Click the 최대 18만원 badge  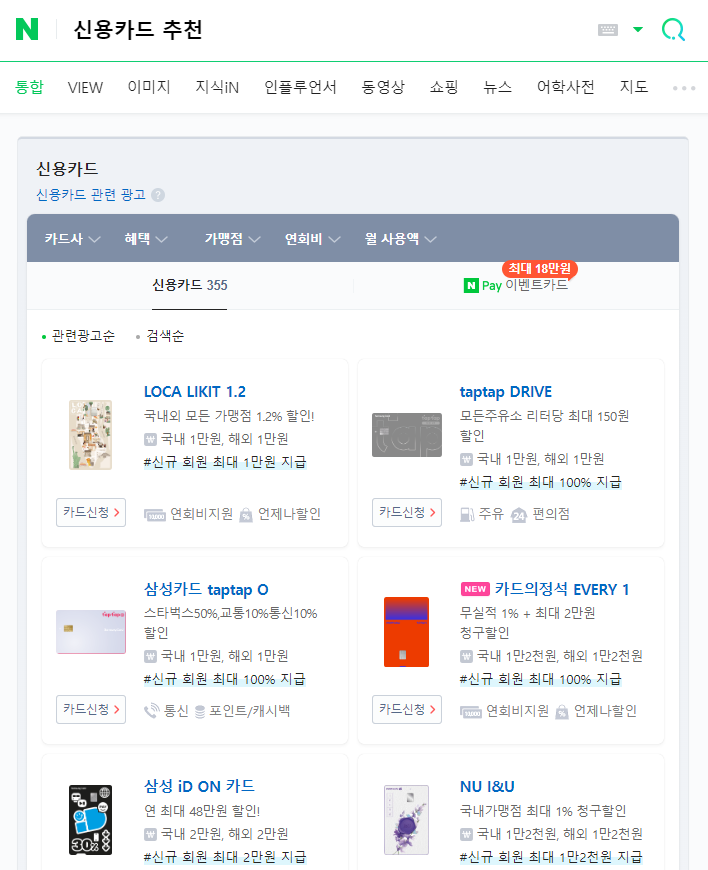tap(539, 269)
